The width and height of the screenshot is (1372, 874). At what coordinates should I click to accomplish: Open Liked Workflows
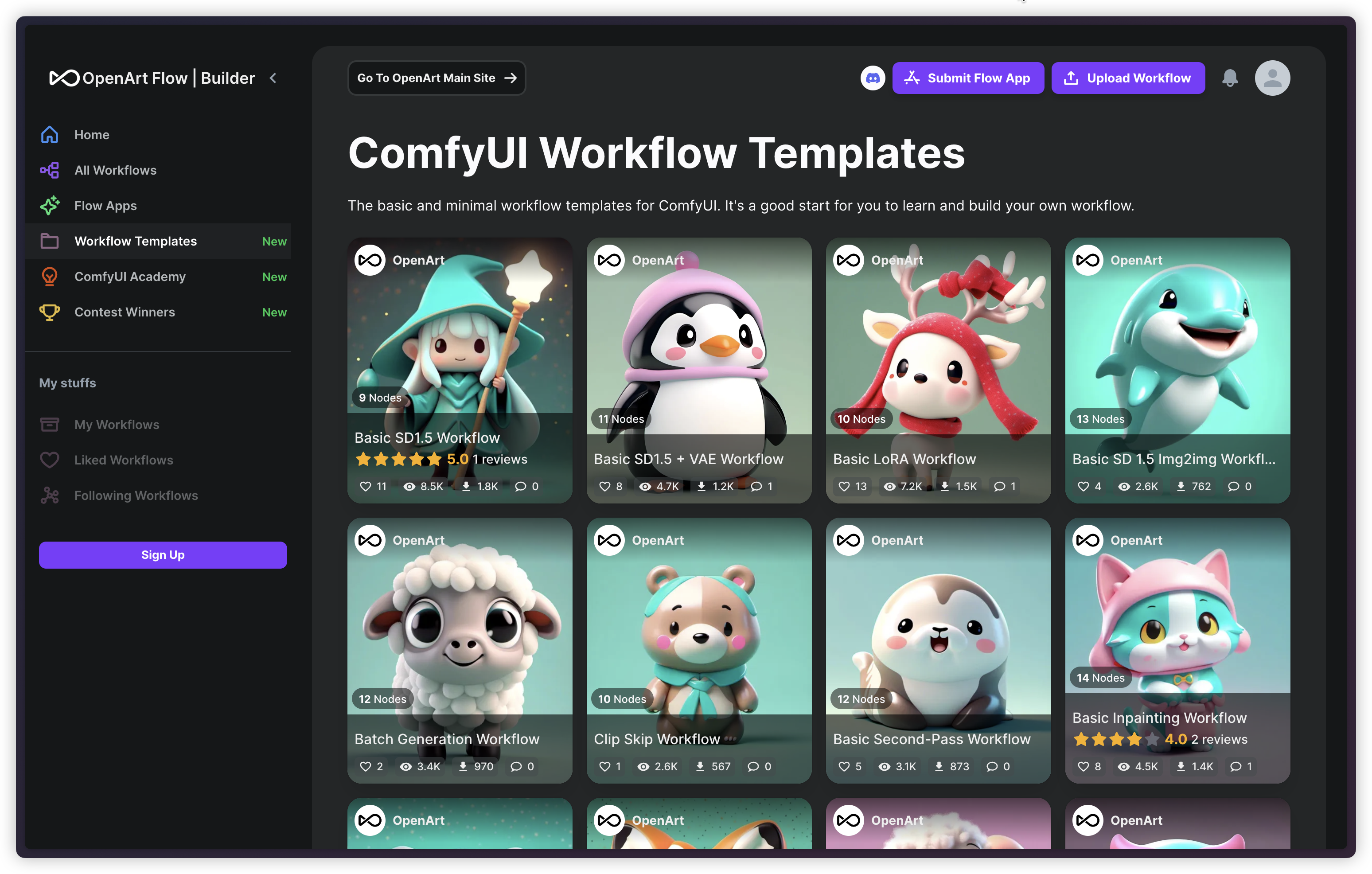(158, 460)
